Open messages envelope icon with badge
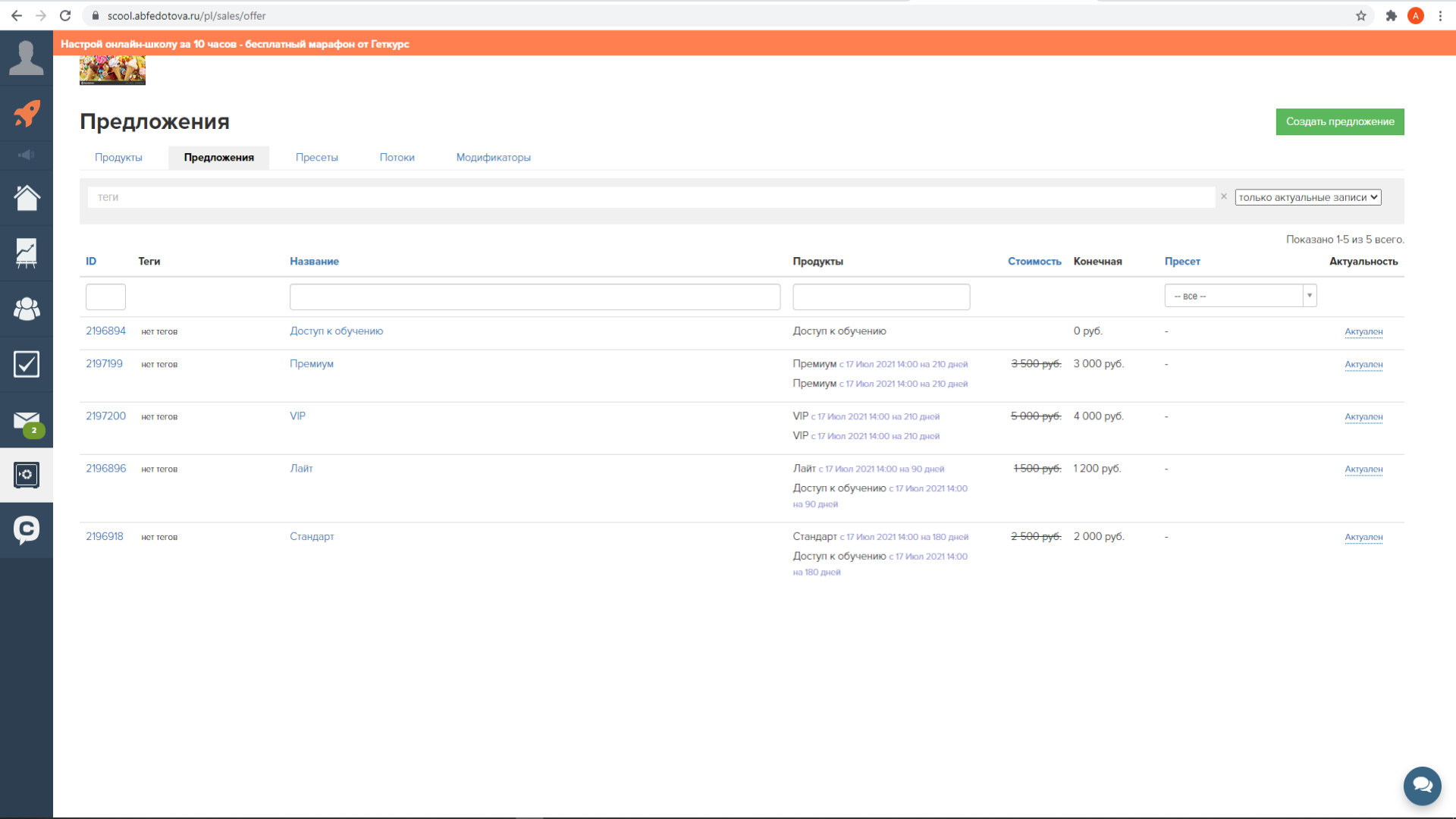 [27, 420]
